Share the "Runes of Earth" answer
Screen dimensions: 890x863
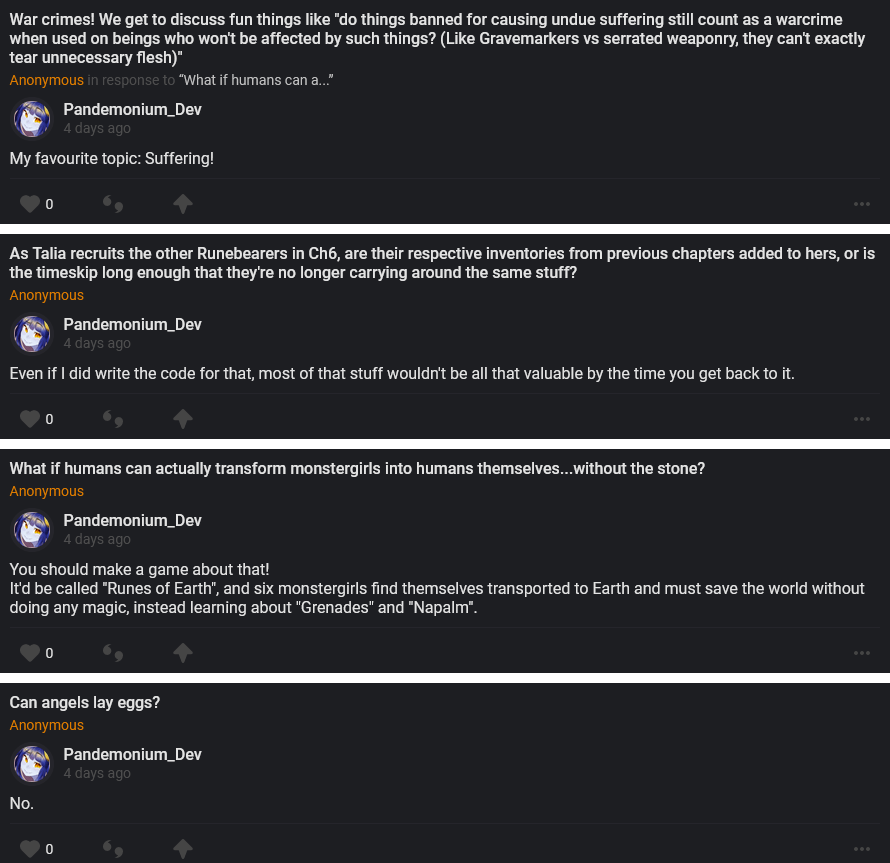[x=182, y=653]
